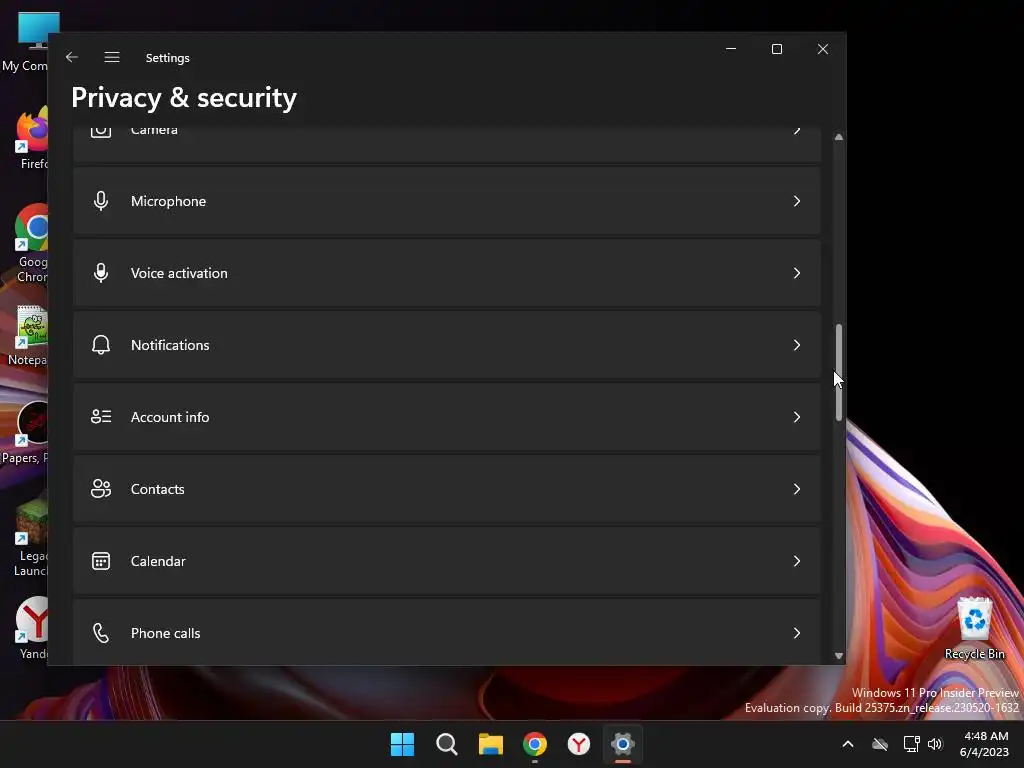Click the volume speaker tray icon
The width and height of the screenshot is (1024, 768).
point(935,744)
